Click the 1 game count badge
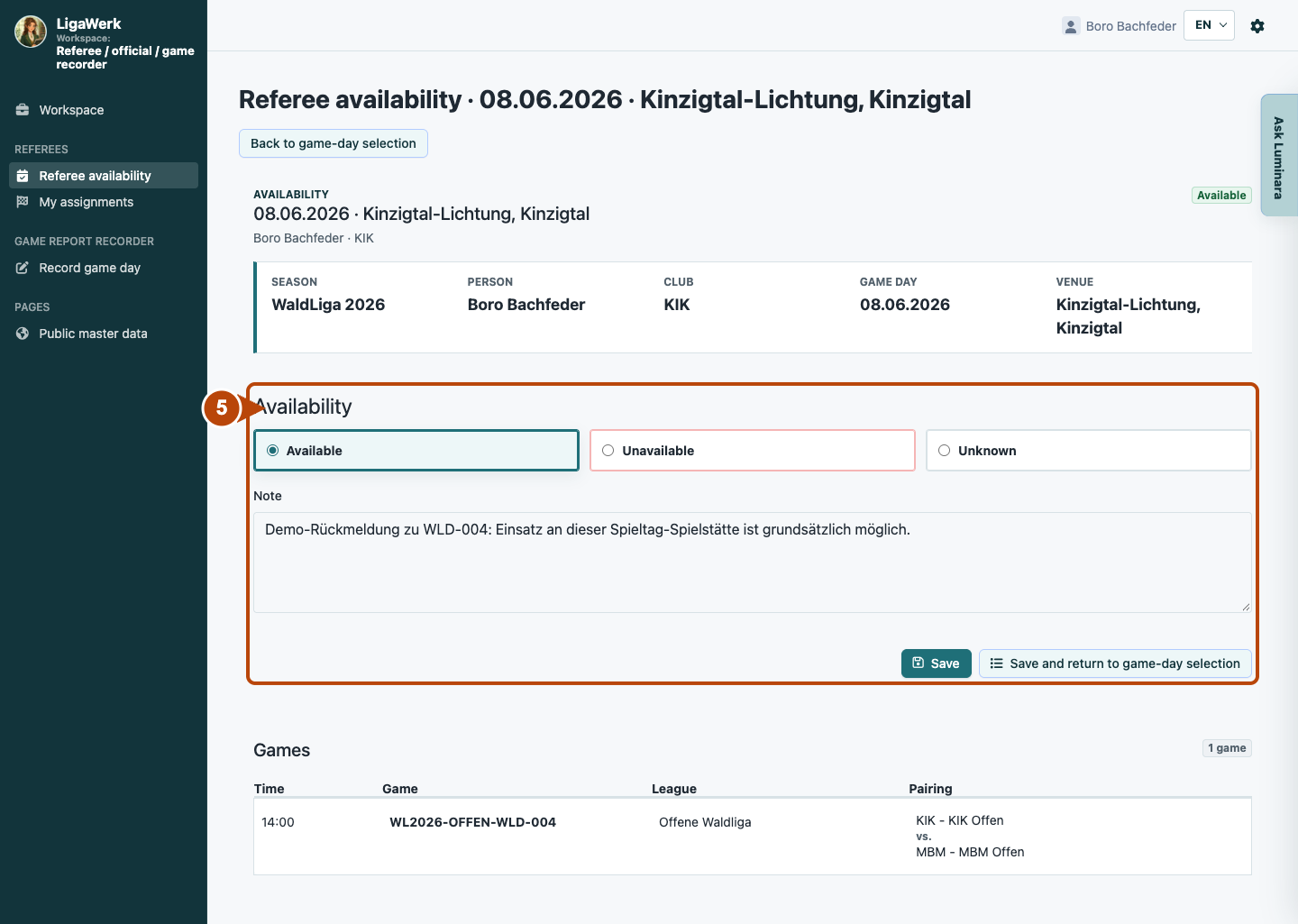The image size is (1298, 924). [x=1227, y=748]
